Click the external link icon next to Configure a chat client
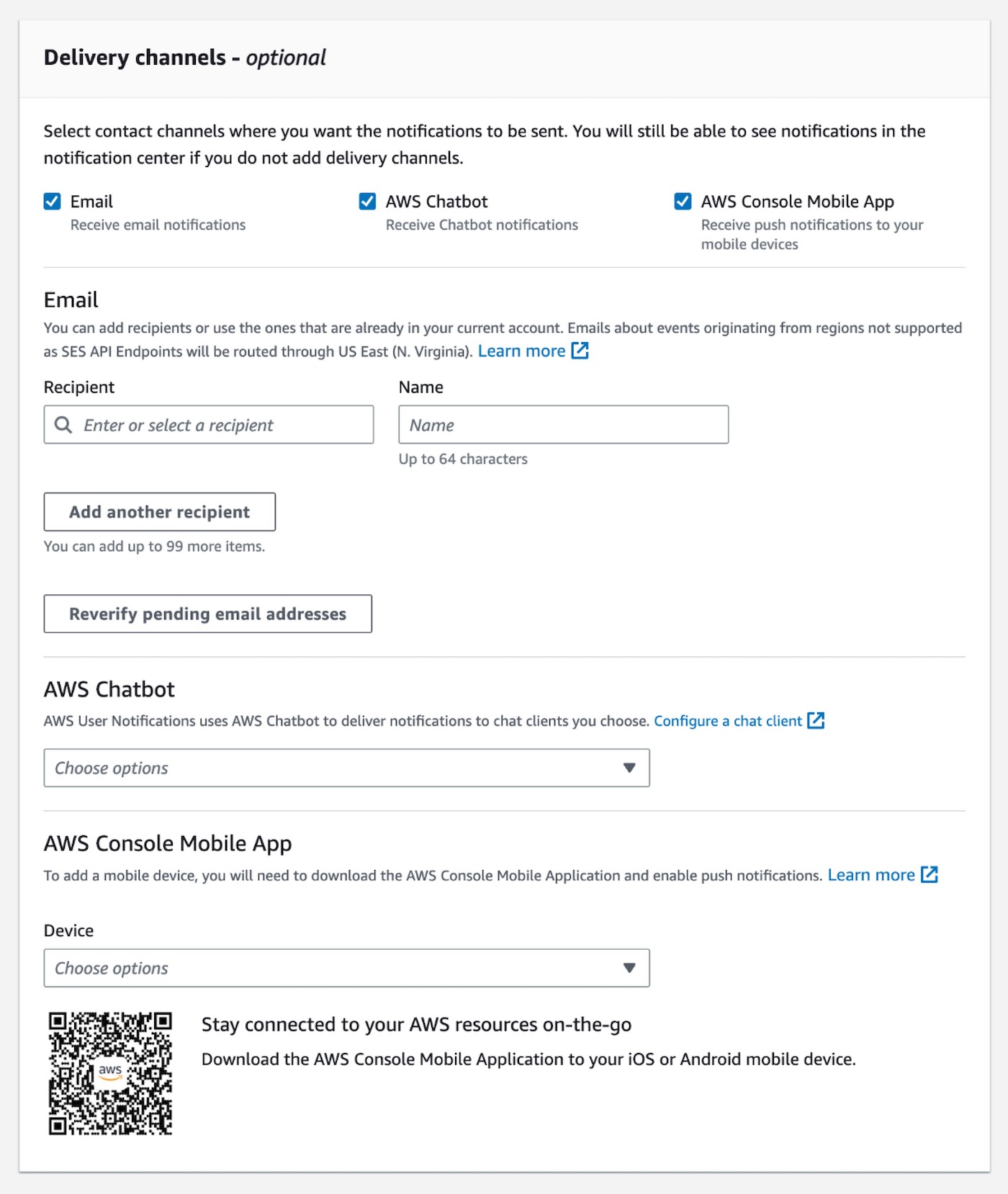Image resolution: width=1008 pixels, height=1194 pixels. (x=816, y=720)
